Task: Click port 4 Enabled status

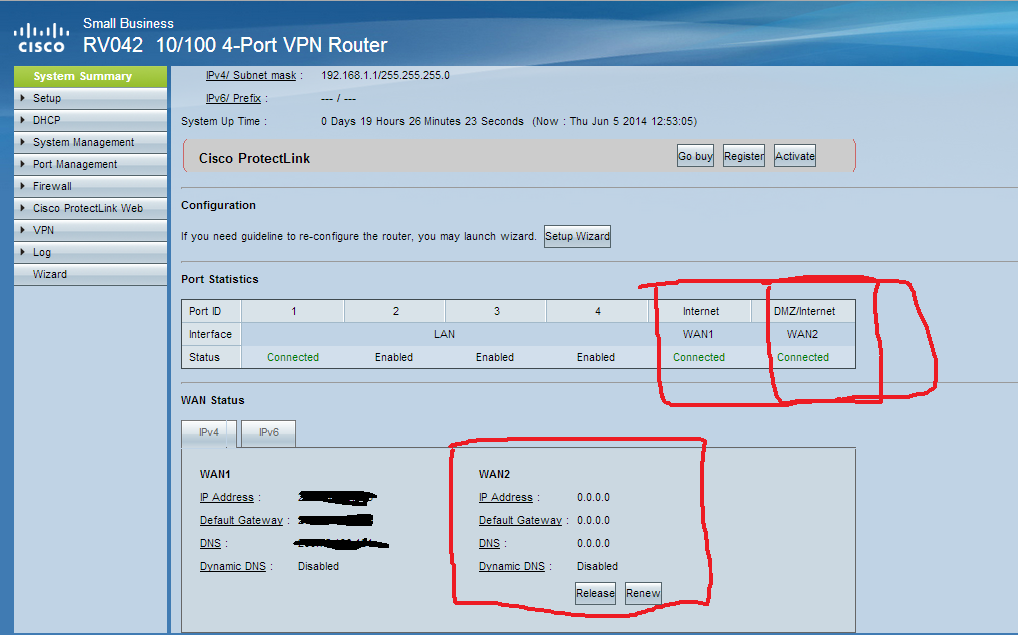Action: (596, 358)
